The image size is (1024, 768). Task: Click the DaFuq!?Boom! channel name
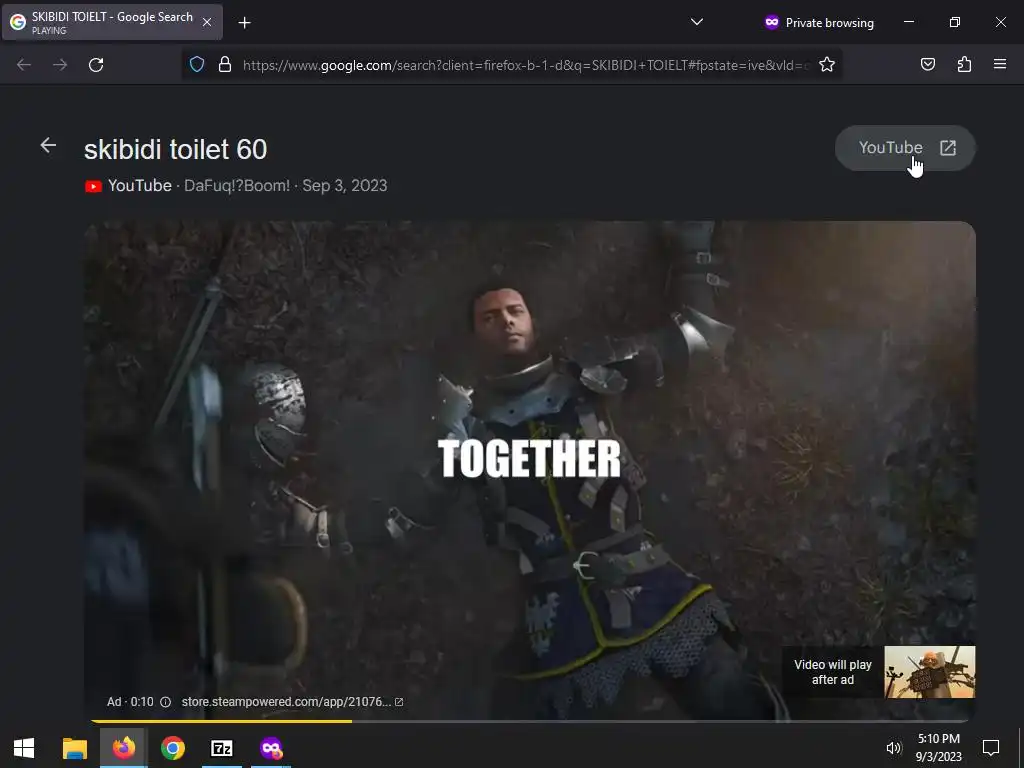pos(237,186)
